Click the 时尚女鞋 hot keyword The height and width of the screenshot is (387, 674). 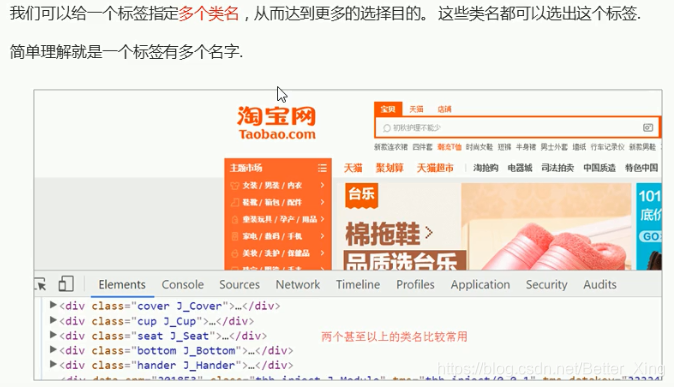point(479,147)
